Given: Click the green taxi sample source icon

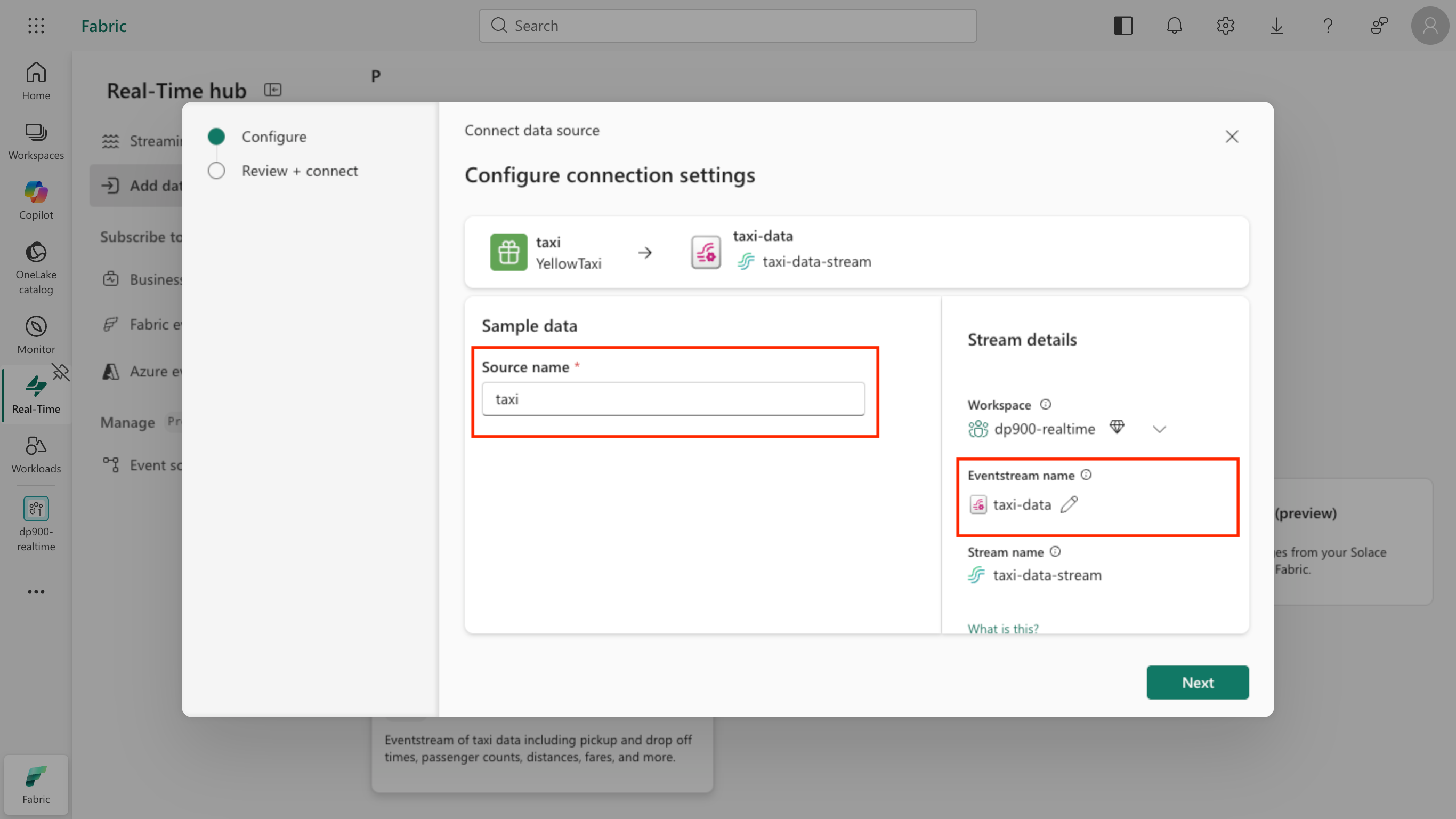Looking at the screenshot, I should tap(508, 252).
